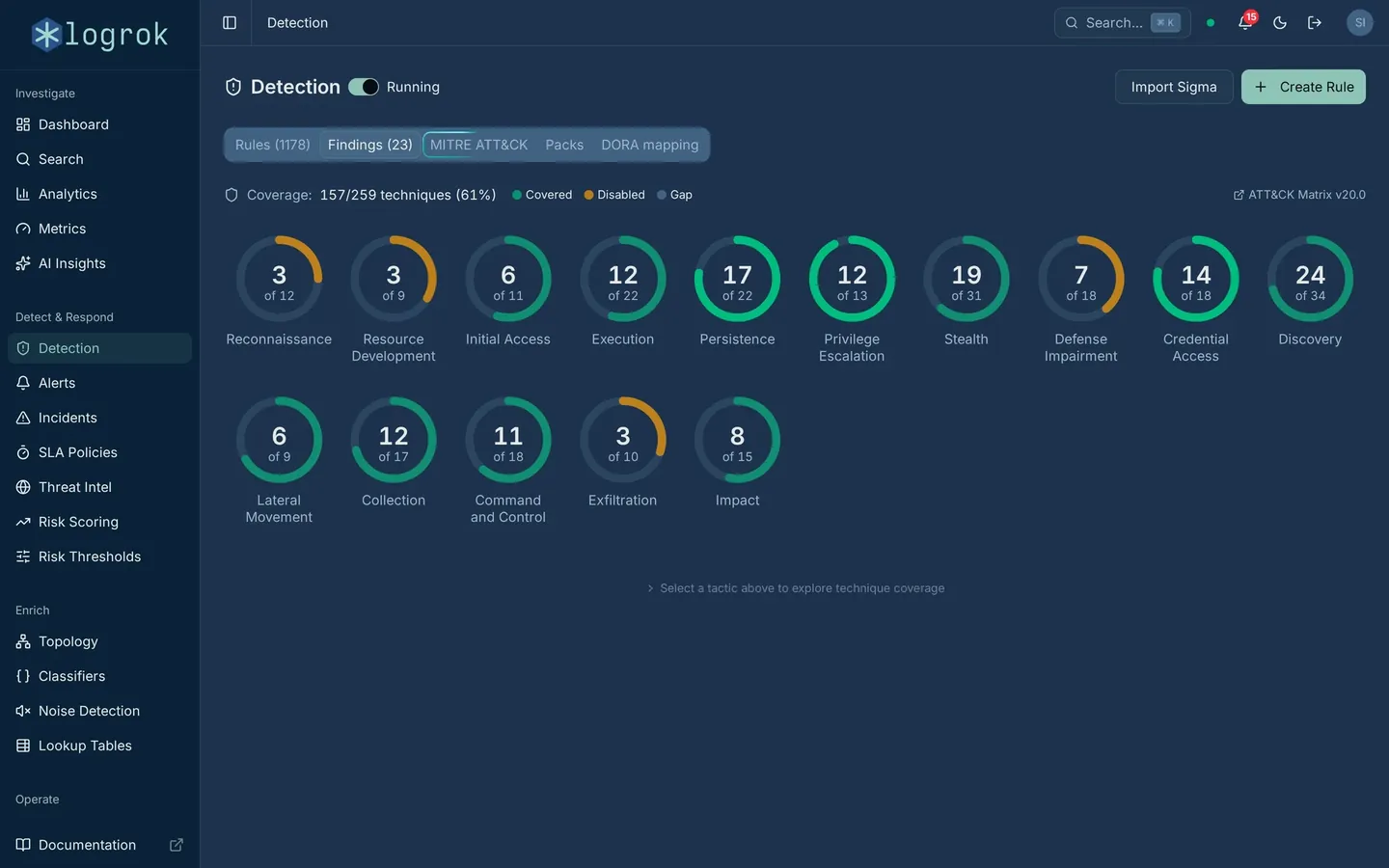Expand the Discovery tactic
Screen dimensions: 1389x868
pos(1310,291)
